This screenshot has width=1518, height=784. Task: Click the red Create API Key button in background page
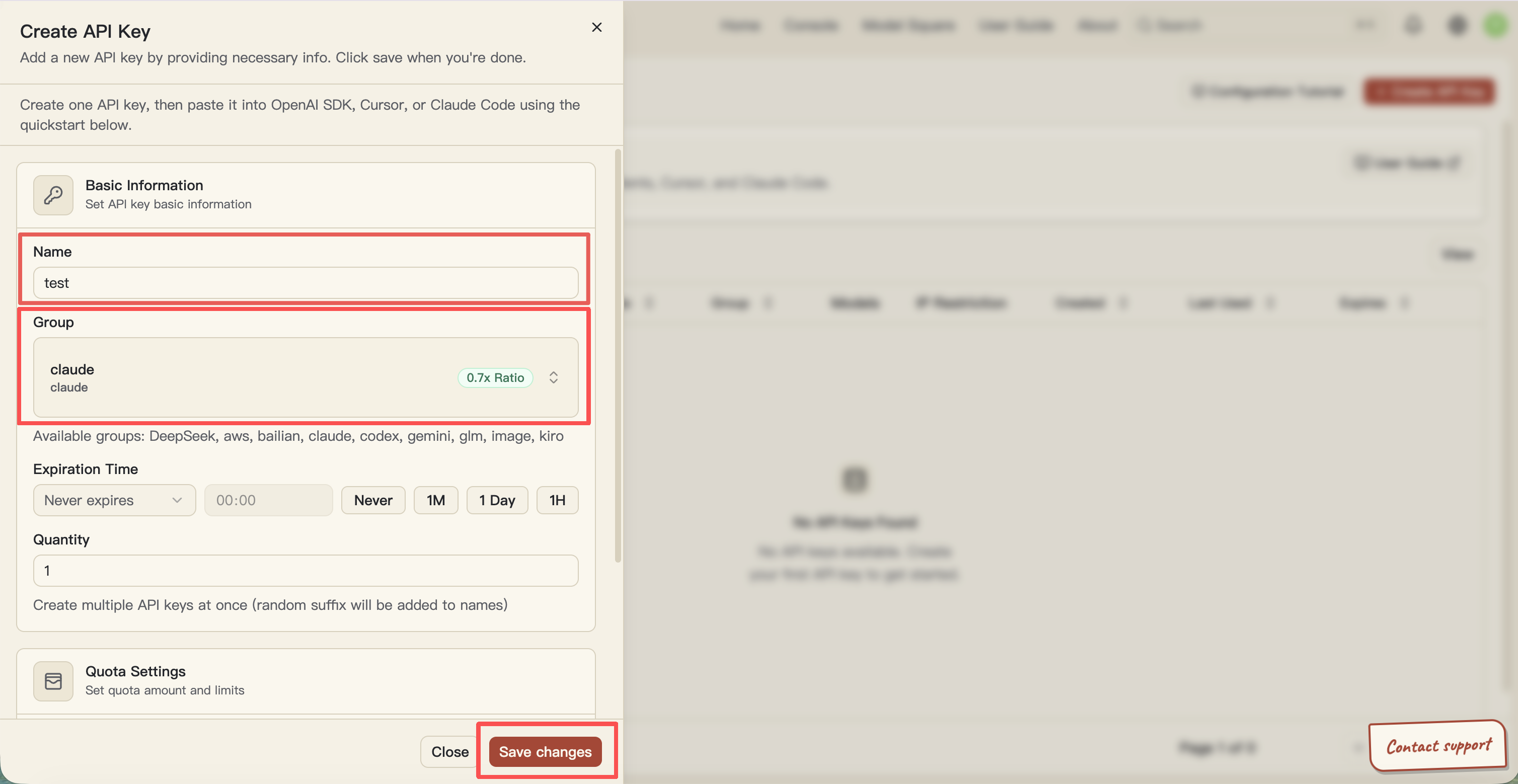tap(1429, 92)
